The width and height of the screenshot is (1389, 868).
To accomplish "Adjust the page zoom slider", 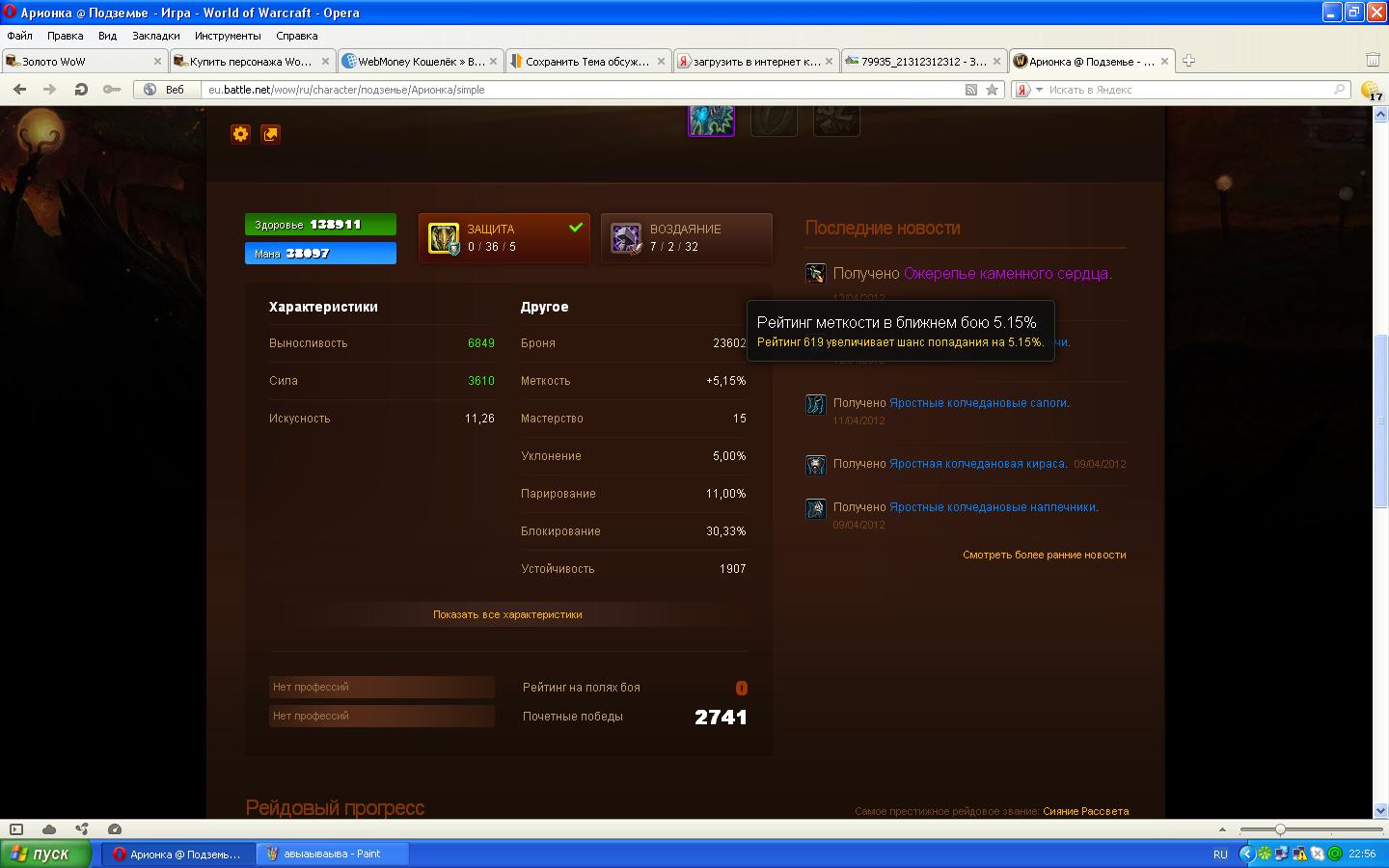I will (1280, 829).
